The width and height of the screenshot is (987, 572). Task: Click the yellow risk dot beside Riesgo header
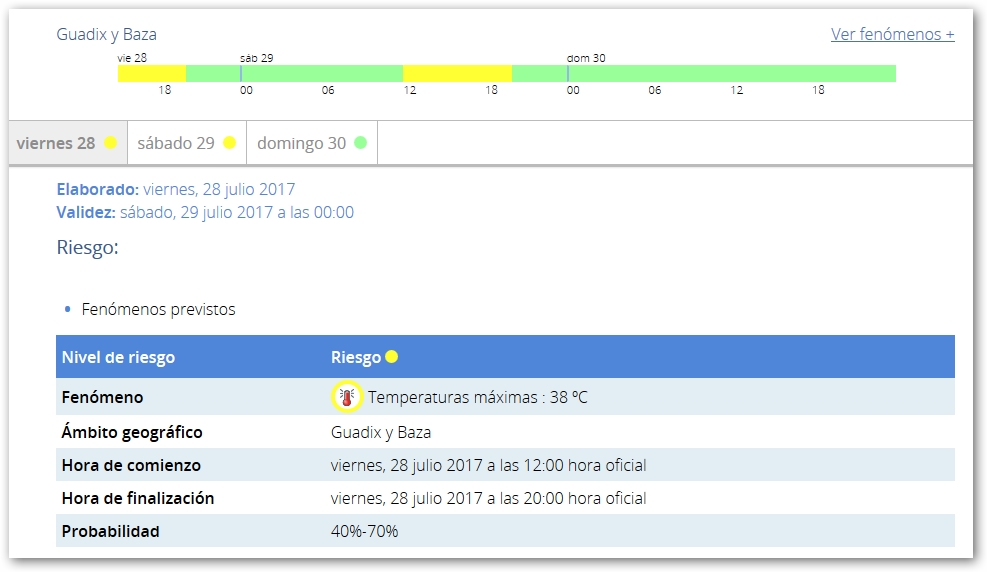pyautogui.click(x=392, y=357)
